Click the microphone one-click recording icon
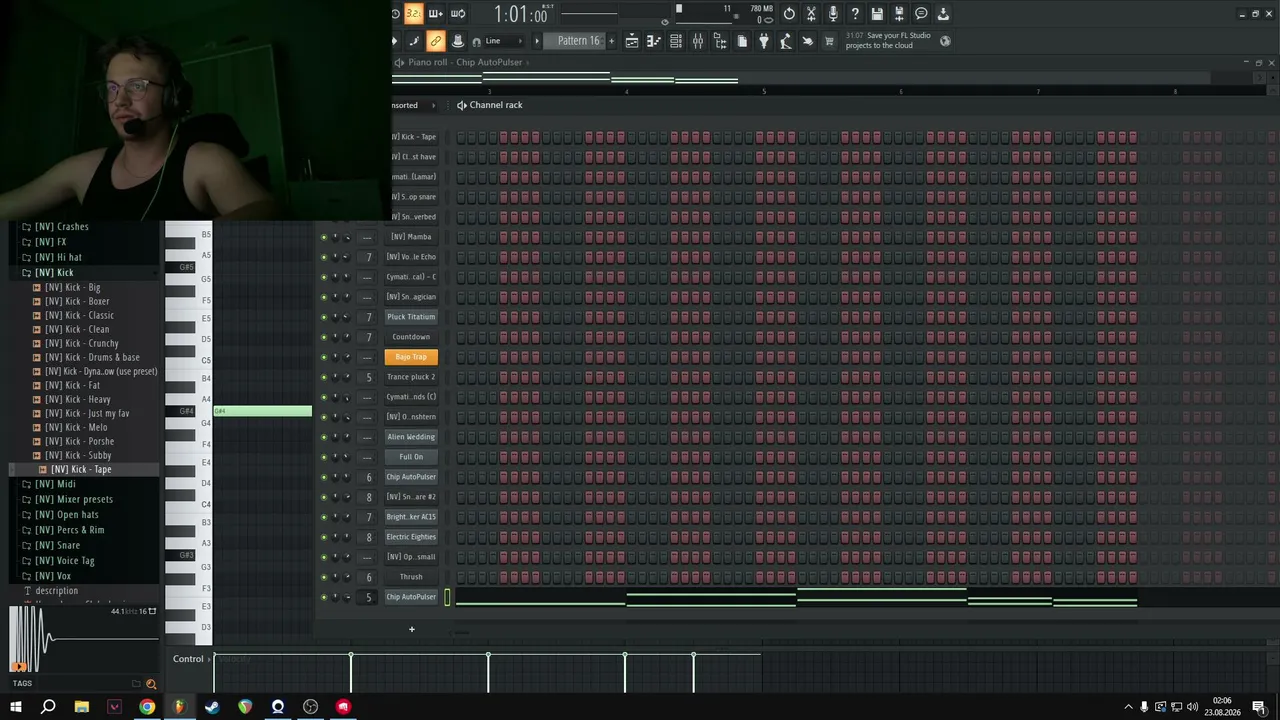This screenshot has height=720, width=1280. (833, 14)
